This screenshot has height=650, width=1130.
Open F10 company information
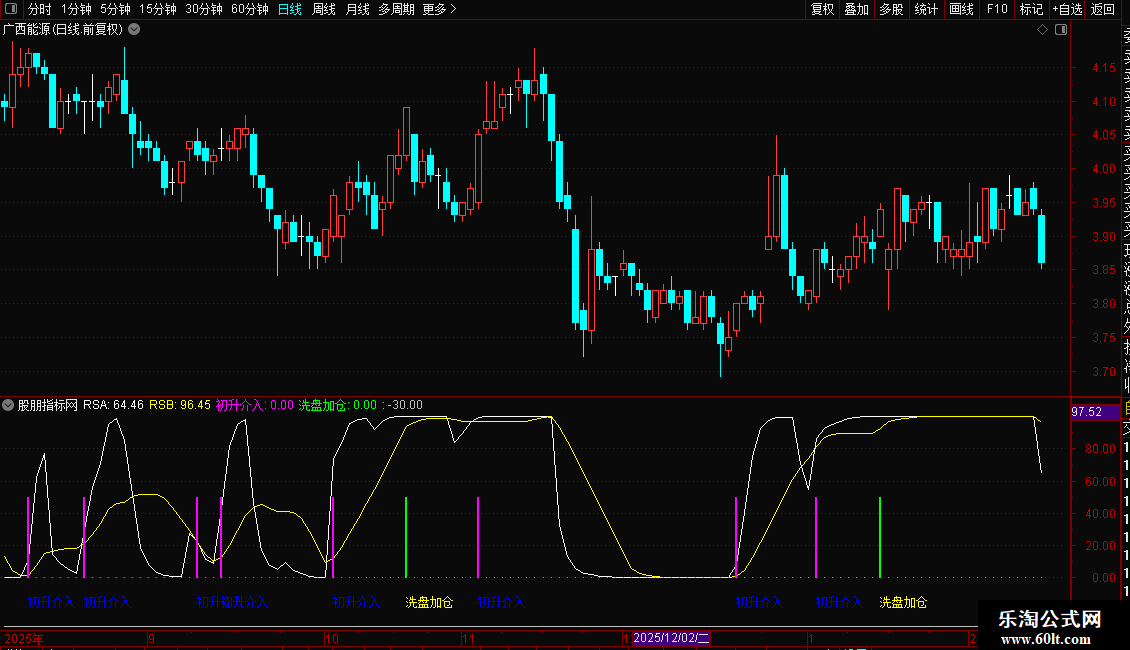[997, 10]
